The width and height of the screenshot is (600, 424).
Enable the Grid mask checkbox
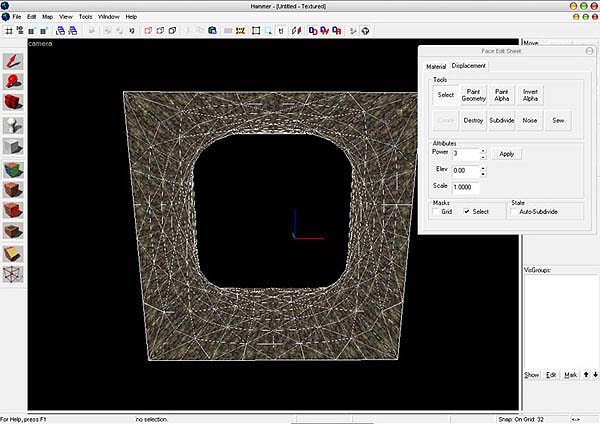coord(436,212)
